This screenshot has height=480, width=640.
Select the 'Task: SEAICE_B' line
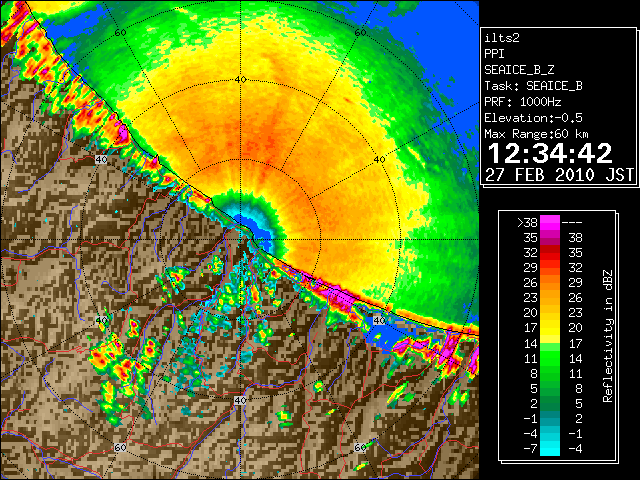[533, 86]
